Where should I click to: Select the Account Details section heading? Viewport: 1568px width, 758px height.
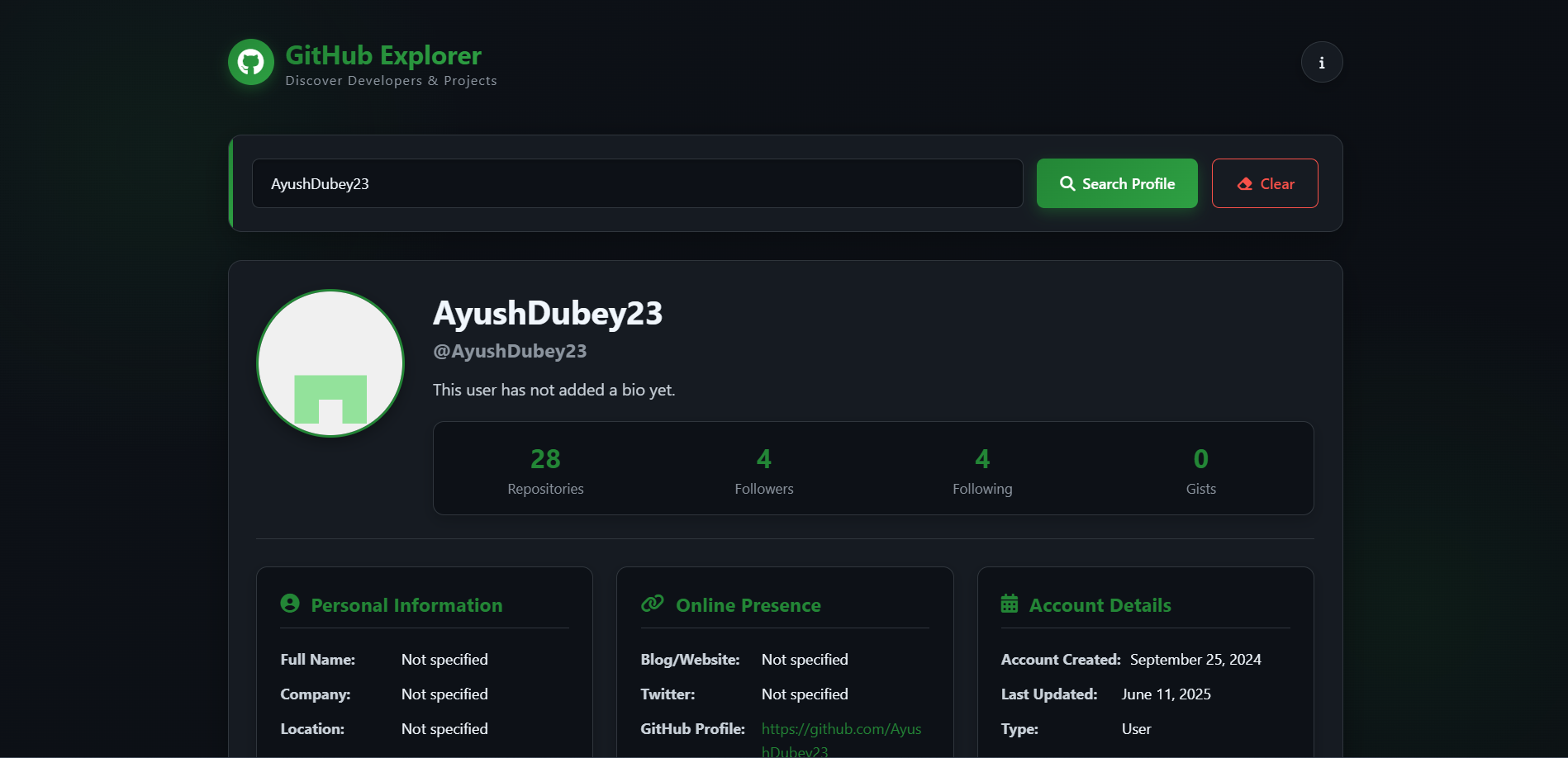click(x=1100, y=604)
